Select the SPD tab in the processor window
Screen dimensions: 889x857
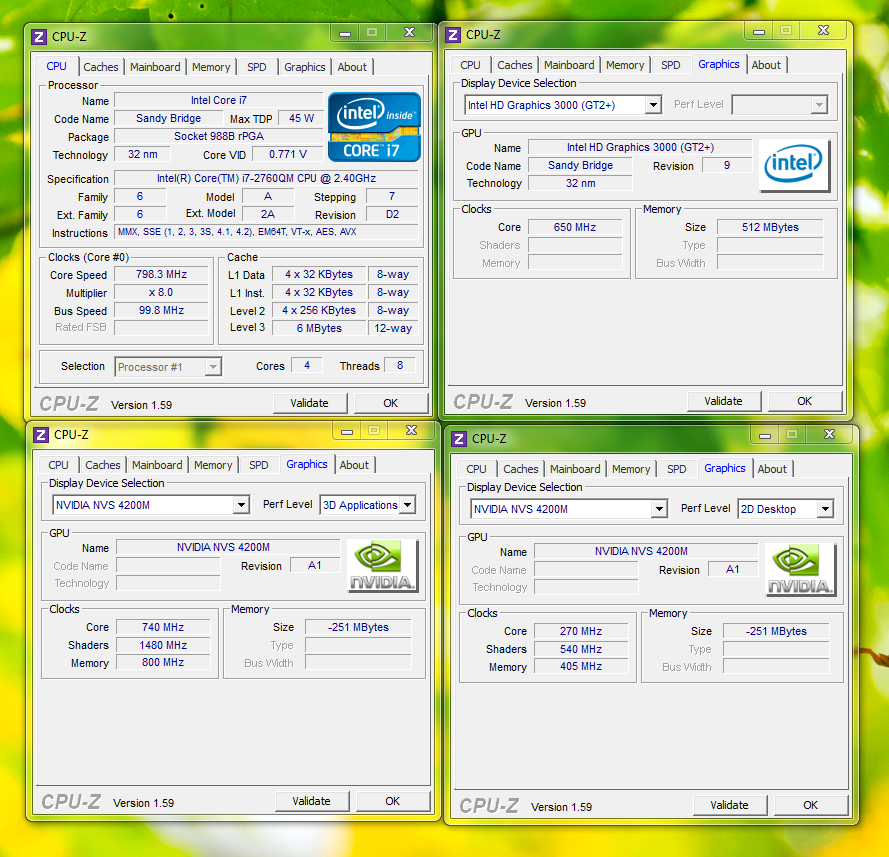[x=257, y=67]
